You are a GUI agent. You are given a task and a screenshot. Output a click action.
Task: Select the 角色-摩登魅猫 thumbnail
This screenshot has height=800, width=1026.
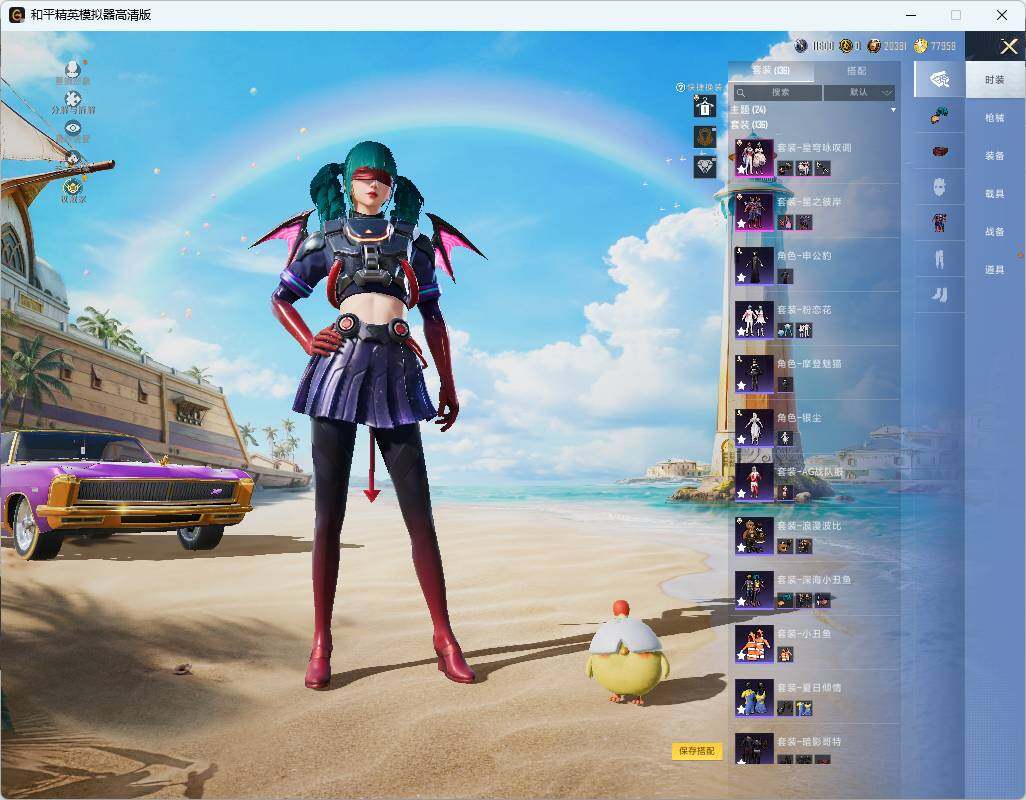point(754,374)
